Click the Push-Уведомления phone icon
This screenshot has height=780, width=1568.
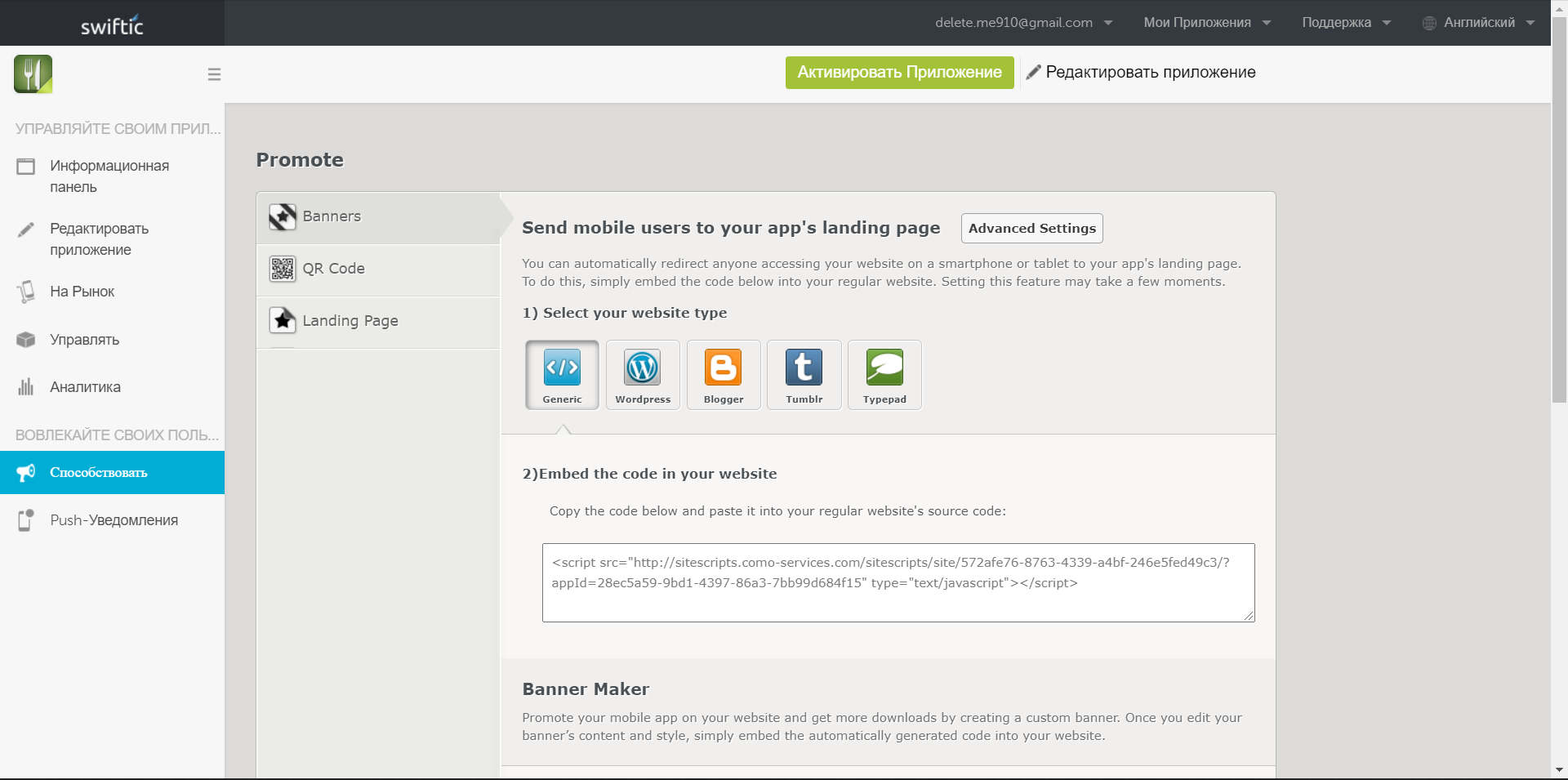tap(26, 520)
